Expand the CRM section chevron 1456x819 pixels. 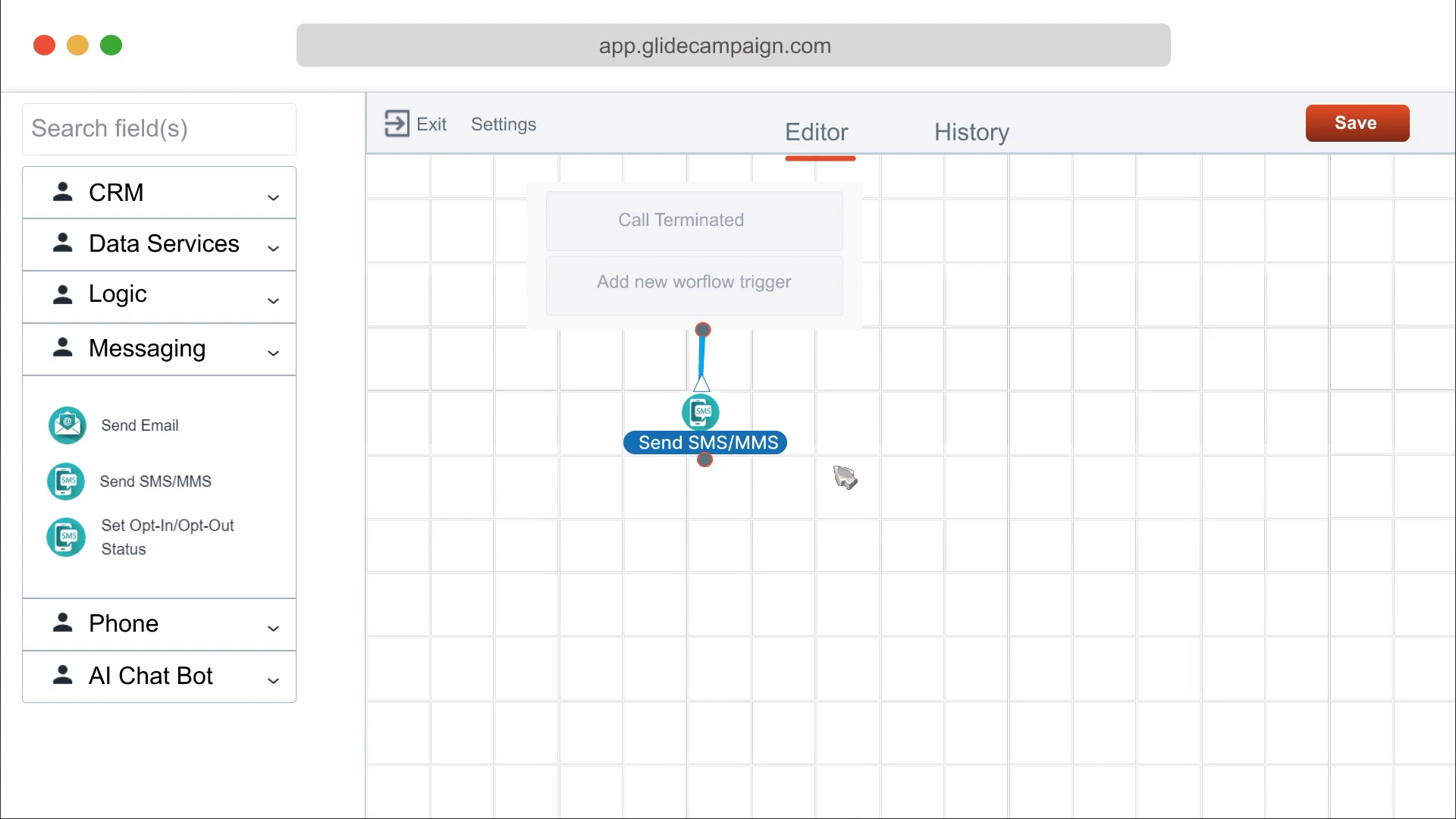(x=273, y=197)
